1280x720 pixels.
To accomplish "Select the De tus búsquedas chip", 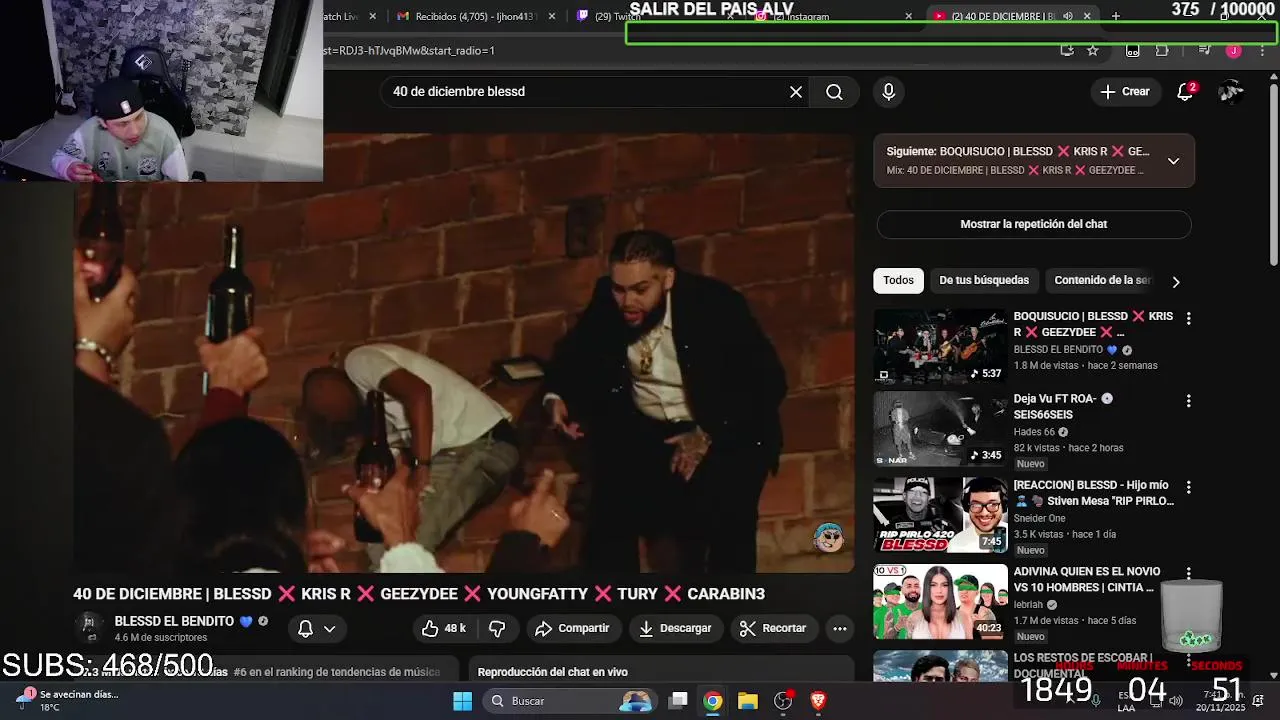I will click(984, 281).
